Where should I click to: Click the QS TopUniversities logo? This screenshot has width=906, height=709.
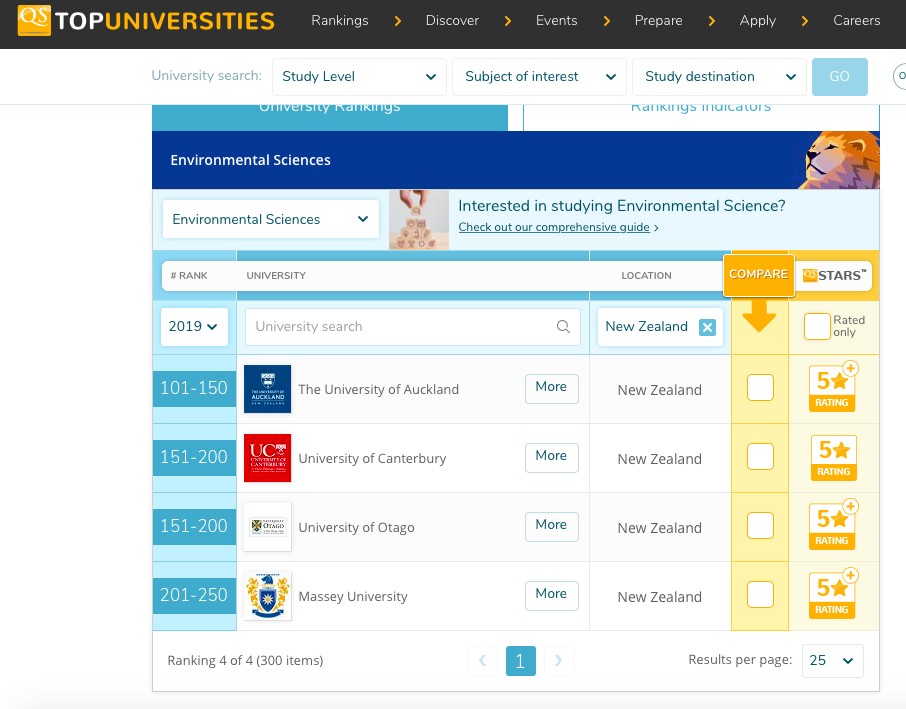[146, 21]
